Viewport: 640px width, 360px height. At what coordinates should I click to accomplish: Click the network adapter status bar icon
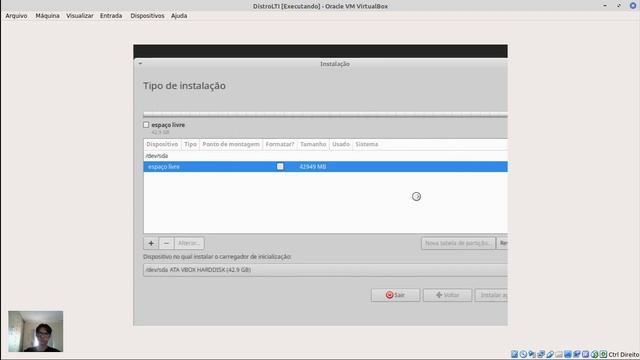pyautogui.click(x=541, y=354)
